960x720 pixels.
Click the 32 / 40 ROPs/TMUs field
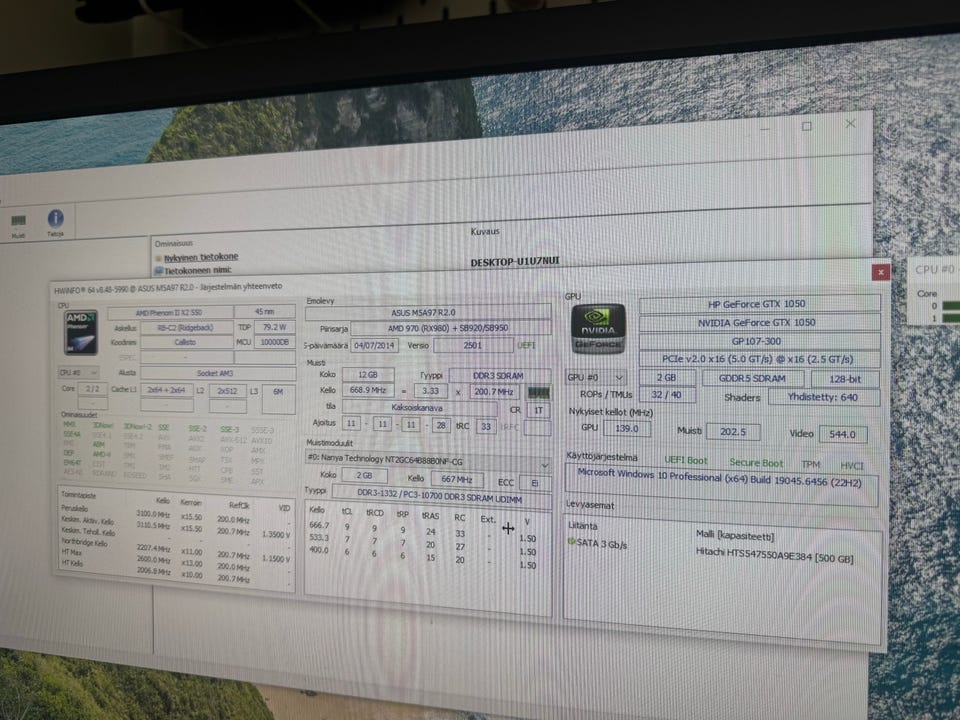point(666,395)
